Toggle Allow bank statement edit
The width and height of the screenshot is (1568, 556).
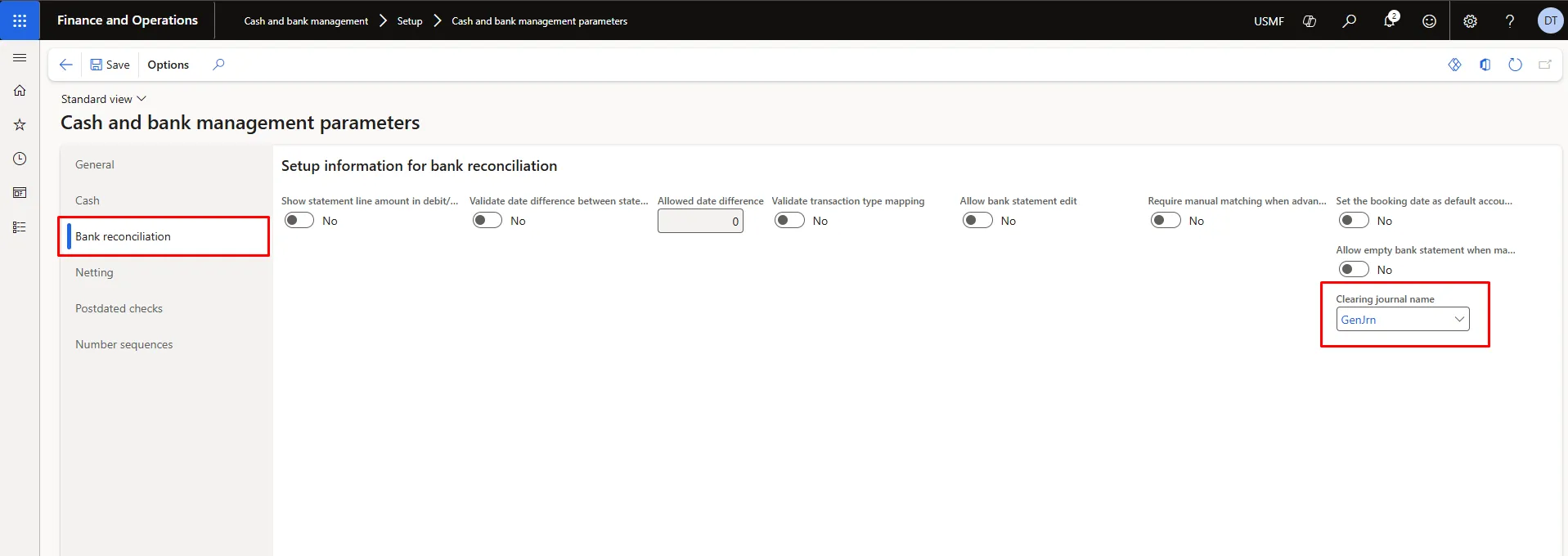978,220
